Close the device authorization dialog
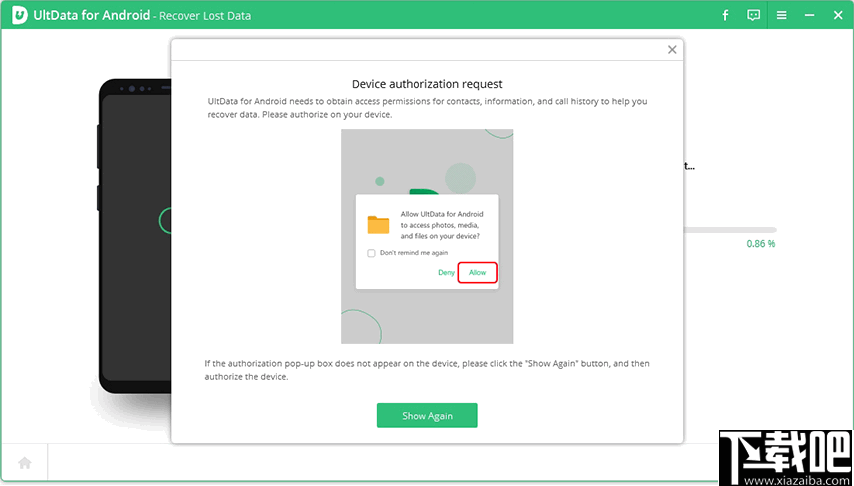This screenshot has height=486, width=854. tap(672, 50)
